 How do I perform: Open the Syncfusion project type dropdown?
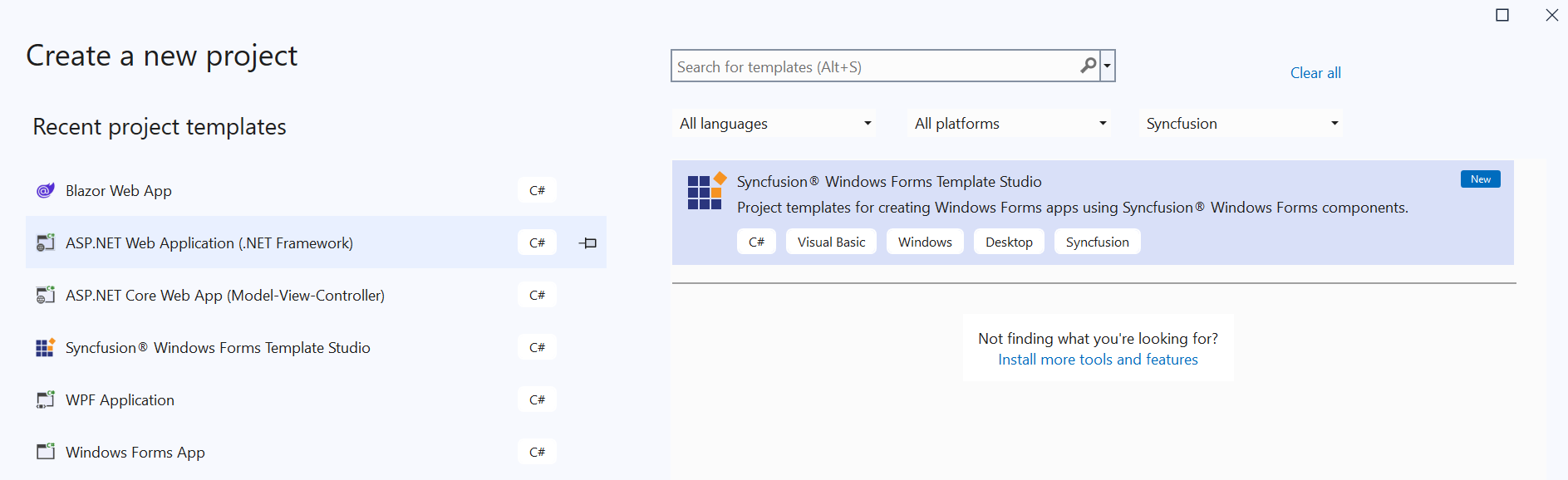(1242, 124)
